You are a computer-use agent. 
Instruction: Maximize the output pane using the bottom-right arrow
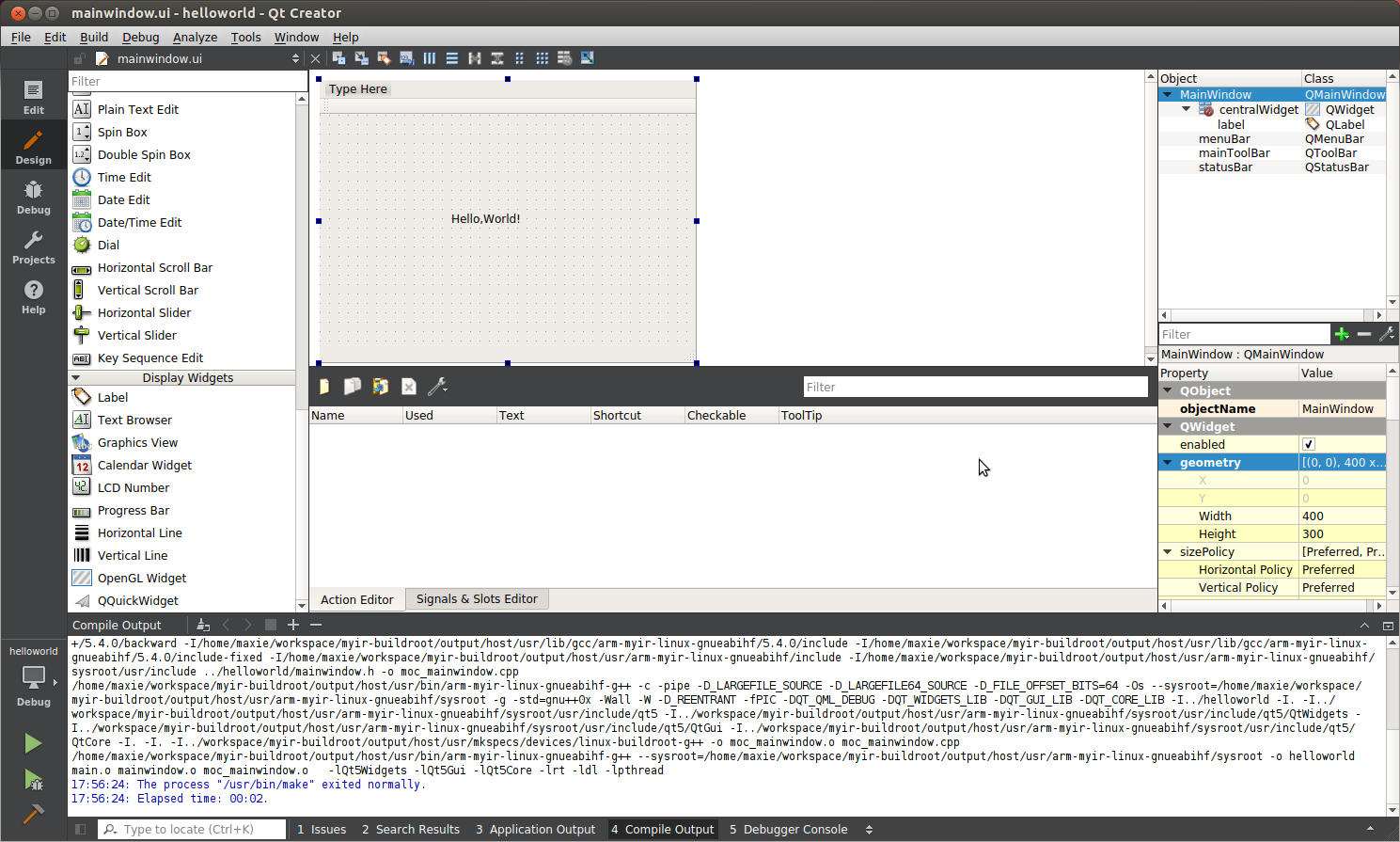[x=1370, y=829]
